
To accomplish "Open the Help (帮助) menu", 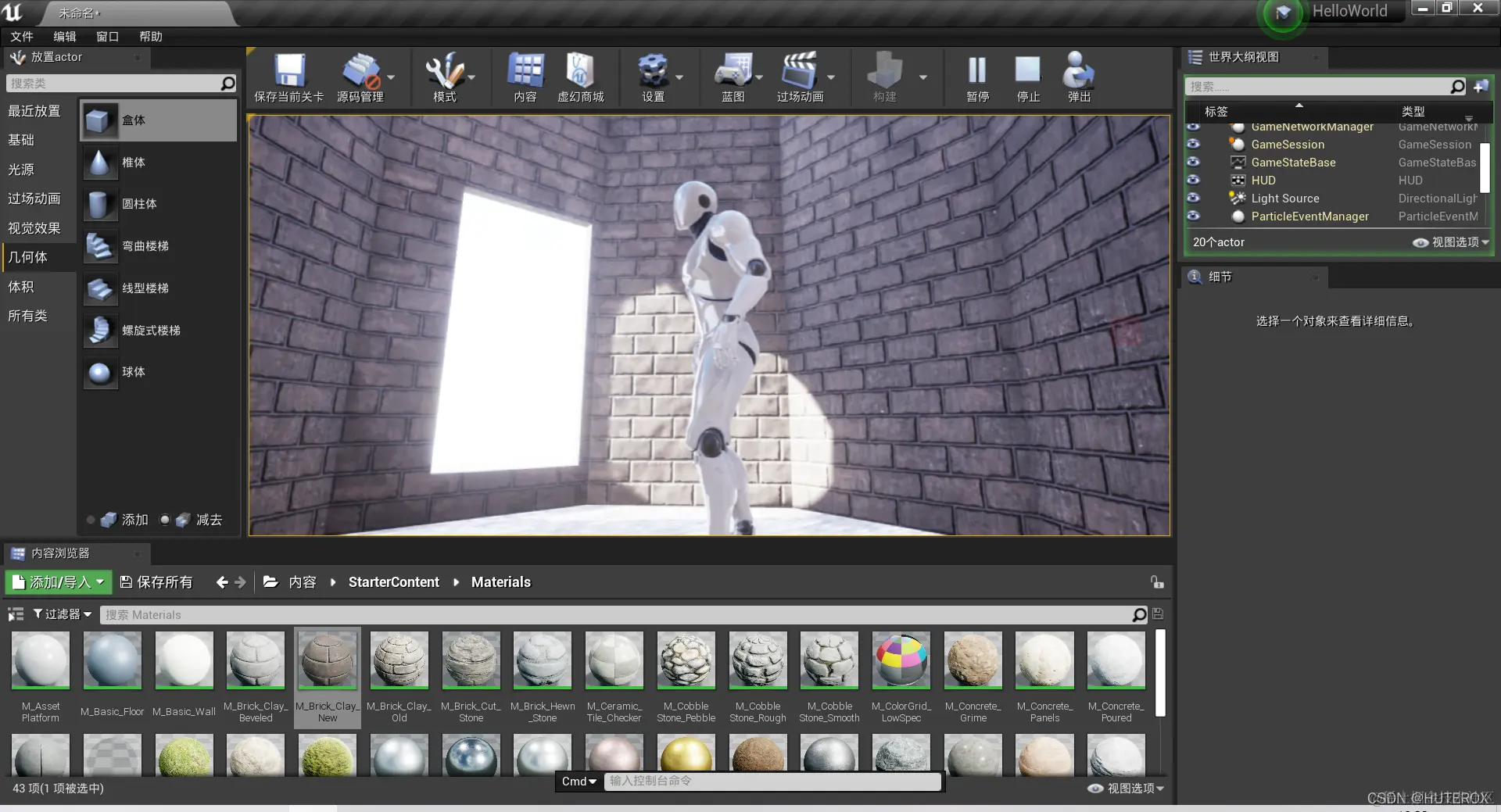I will click(x=151, y=37).
